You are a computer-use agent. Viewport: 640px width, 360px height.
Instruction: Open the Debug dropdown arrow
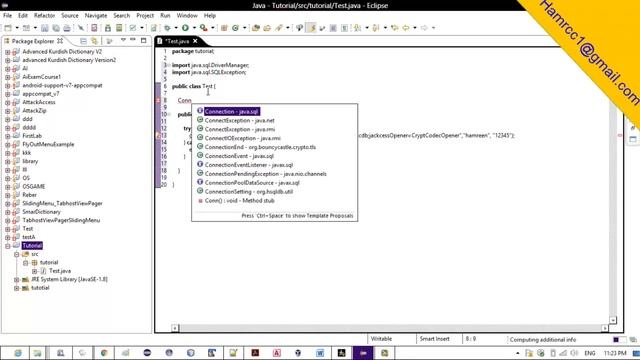[x=176, y=28]
